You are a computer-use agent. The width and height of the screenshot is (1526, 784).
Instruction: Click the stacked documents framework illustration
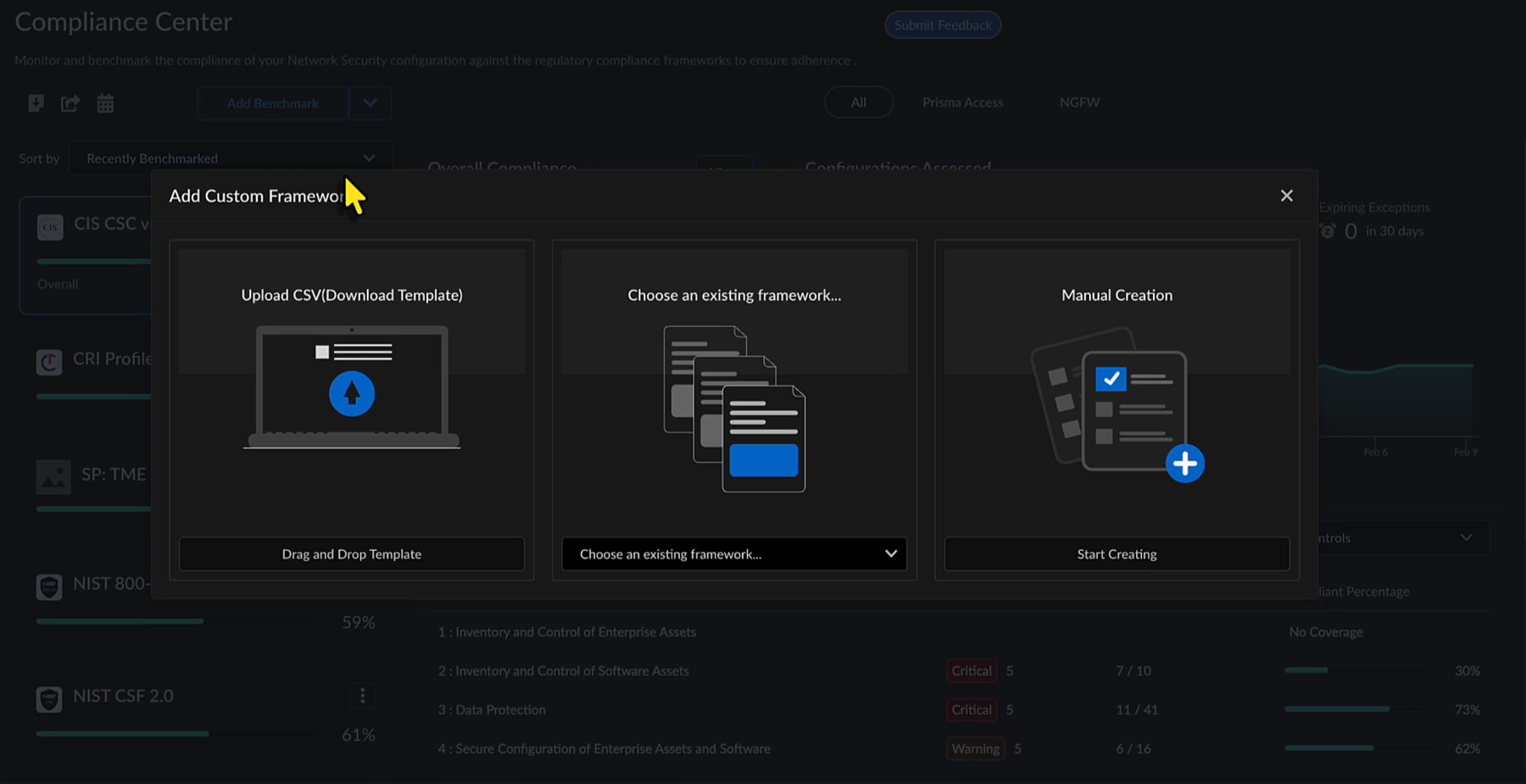[734, 409]
